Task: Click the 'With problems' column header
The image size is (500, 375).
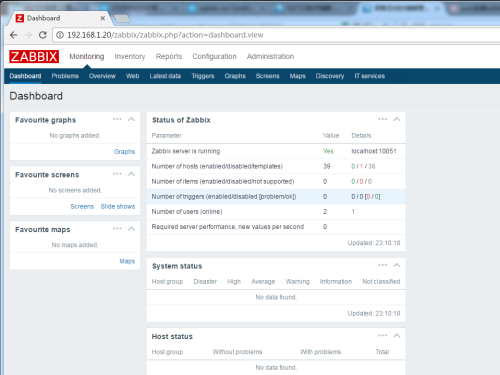Action: pos(320,352)
